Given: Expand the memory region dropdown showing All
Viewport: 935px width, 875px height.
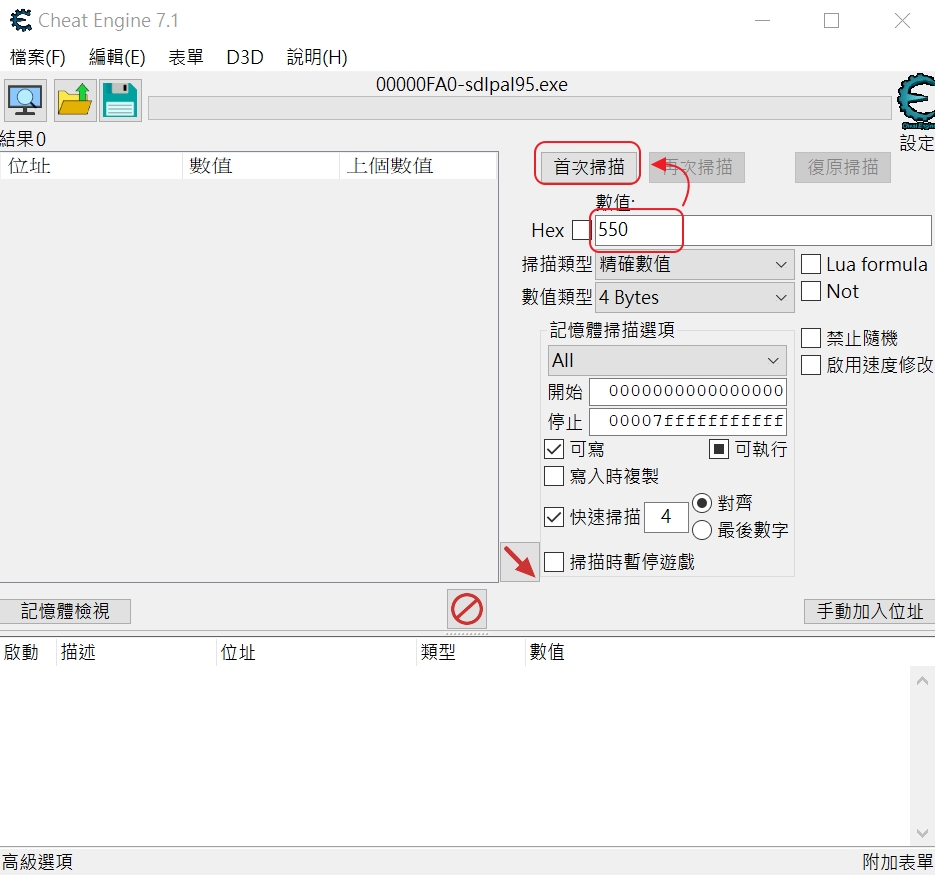Looking at the screenshot, I should click(667, 360).
